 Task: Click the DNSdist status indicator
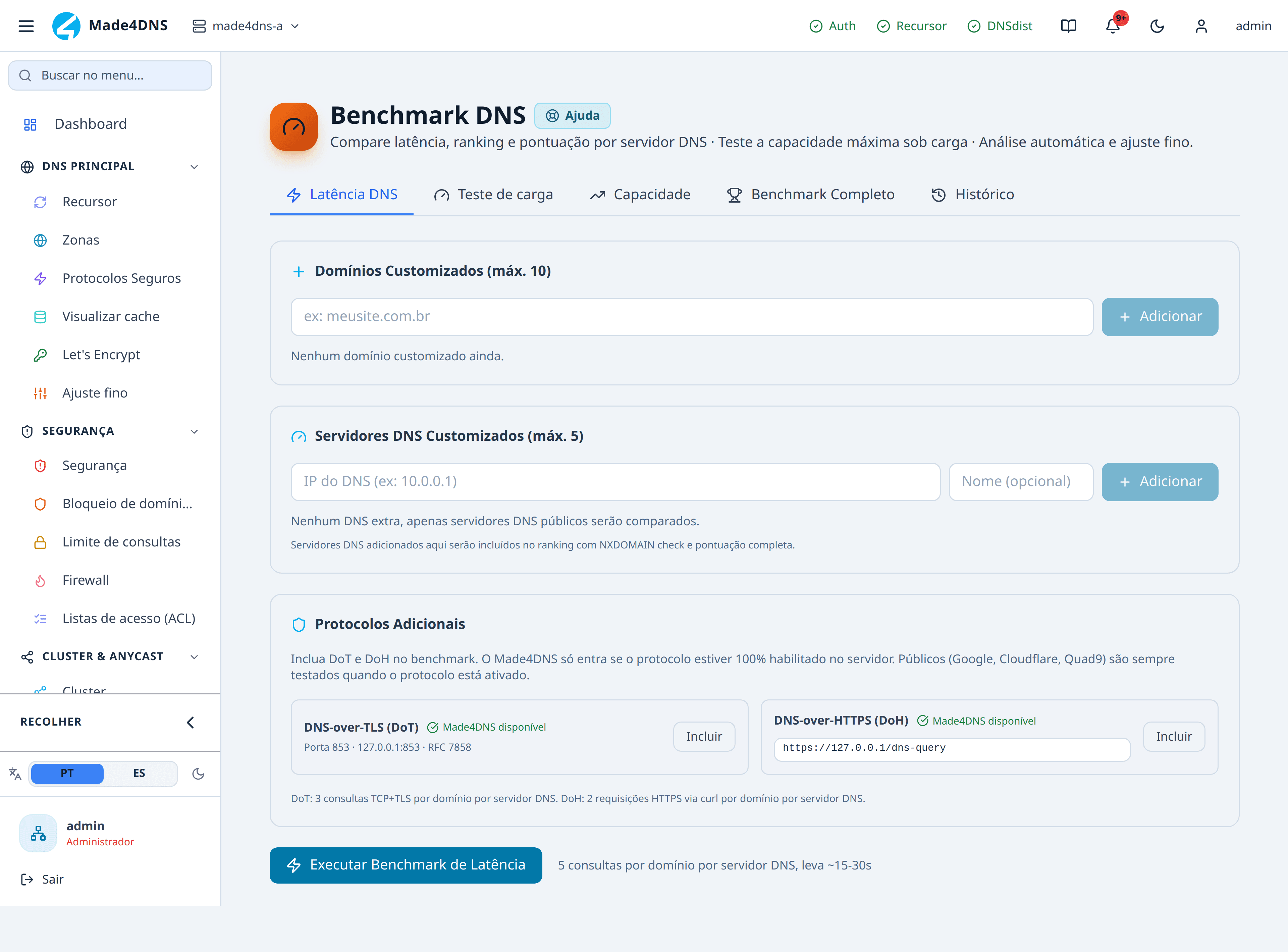(1000, 26)
